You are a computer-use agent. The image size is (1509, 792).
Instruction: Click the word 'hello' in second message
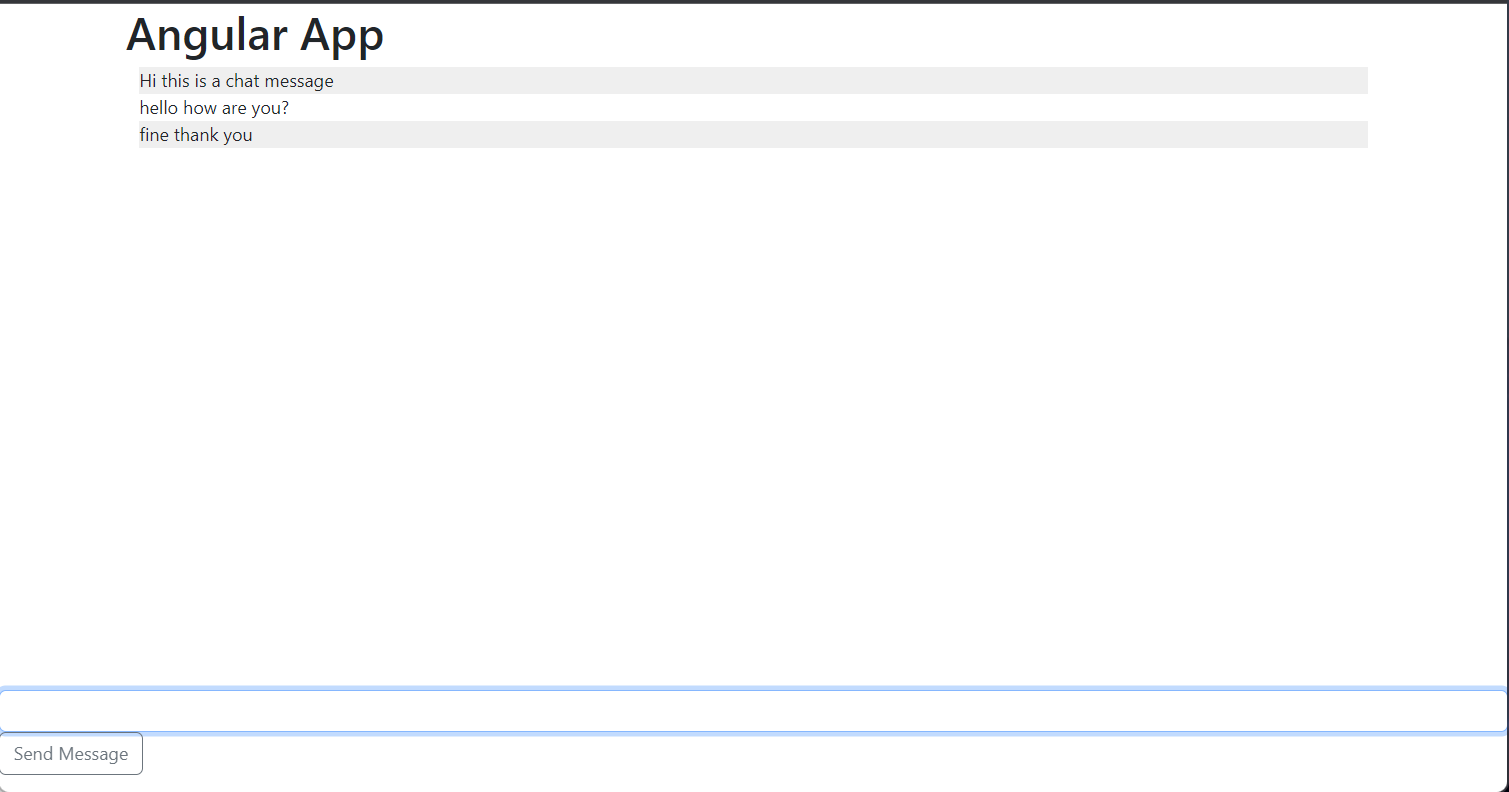159,108
